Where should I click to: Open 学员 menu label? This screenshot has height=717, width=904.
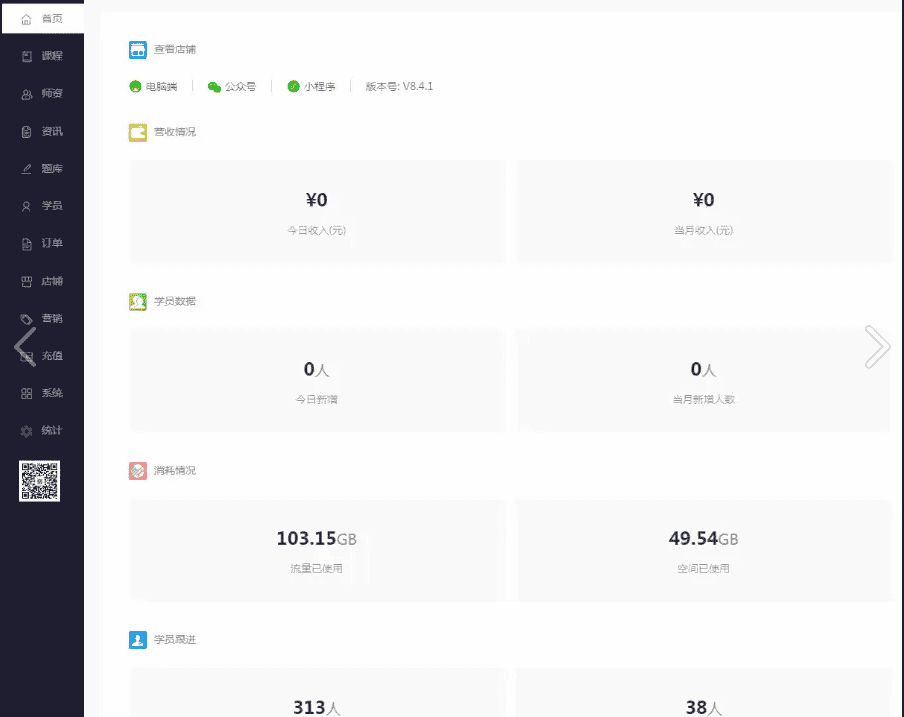pyautogui.click(x=52, y=206)
